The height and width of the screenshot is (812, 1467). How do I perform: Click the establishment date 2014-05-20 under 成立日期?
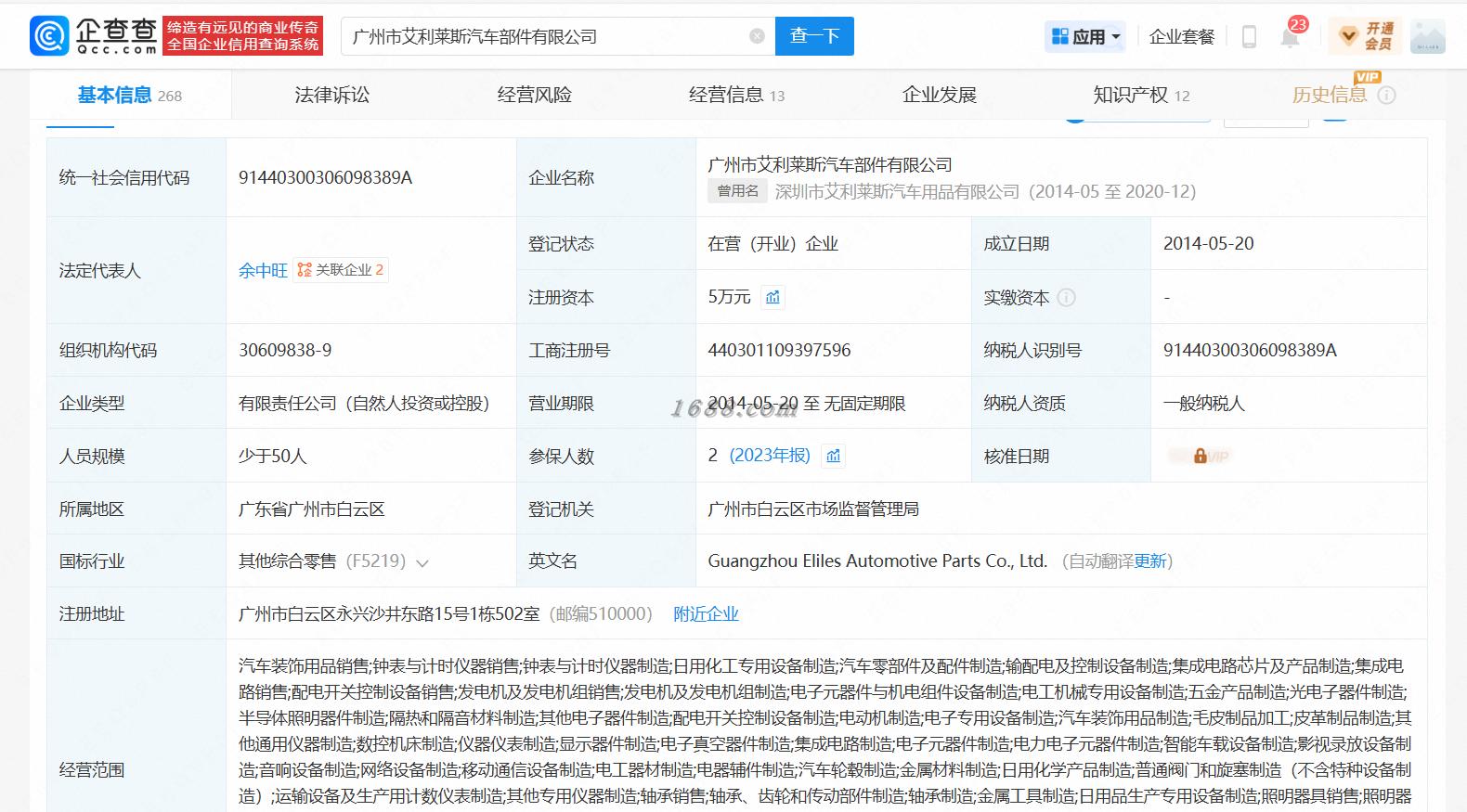[1208, 243]
